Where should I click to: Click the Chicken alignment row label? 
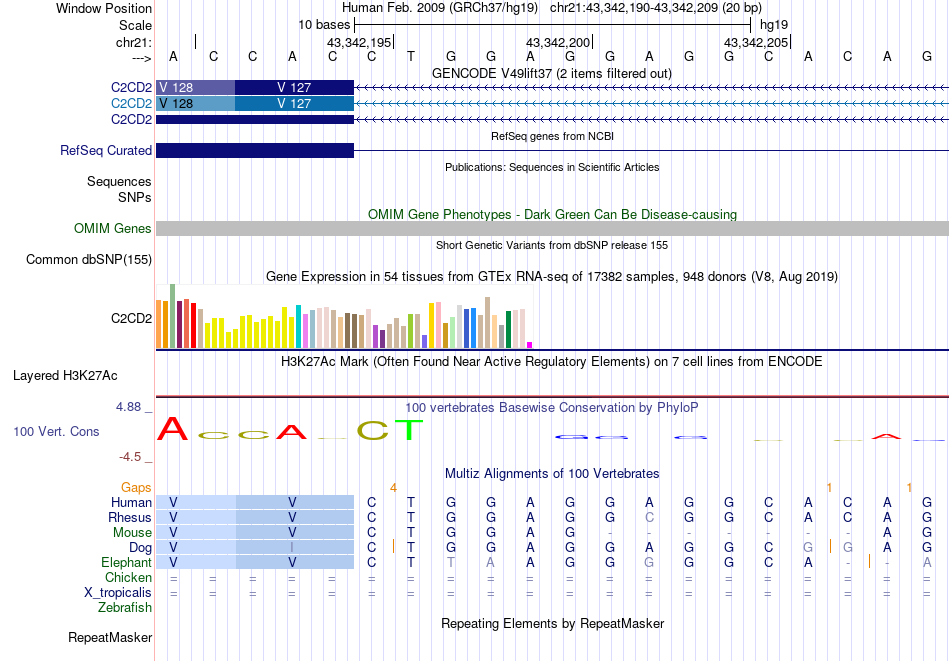click(x=128, y=577)
